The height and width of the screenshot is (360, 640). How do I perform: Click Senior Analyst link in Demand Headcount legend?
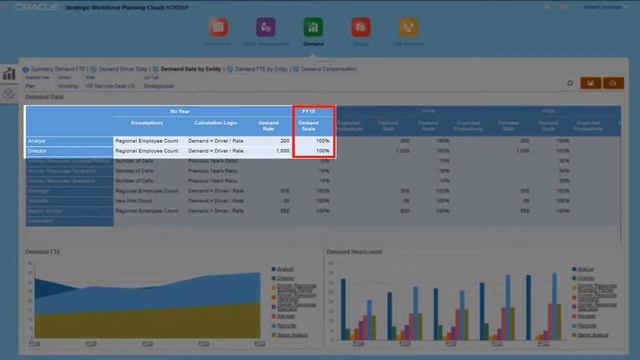point(593,335)
